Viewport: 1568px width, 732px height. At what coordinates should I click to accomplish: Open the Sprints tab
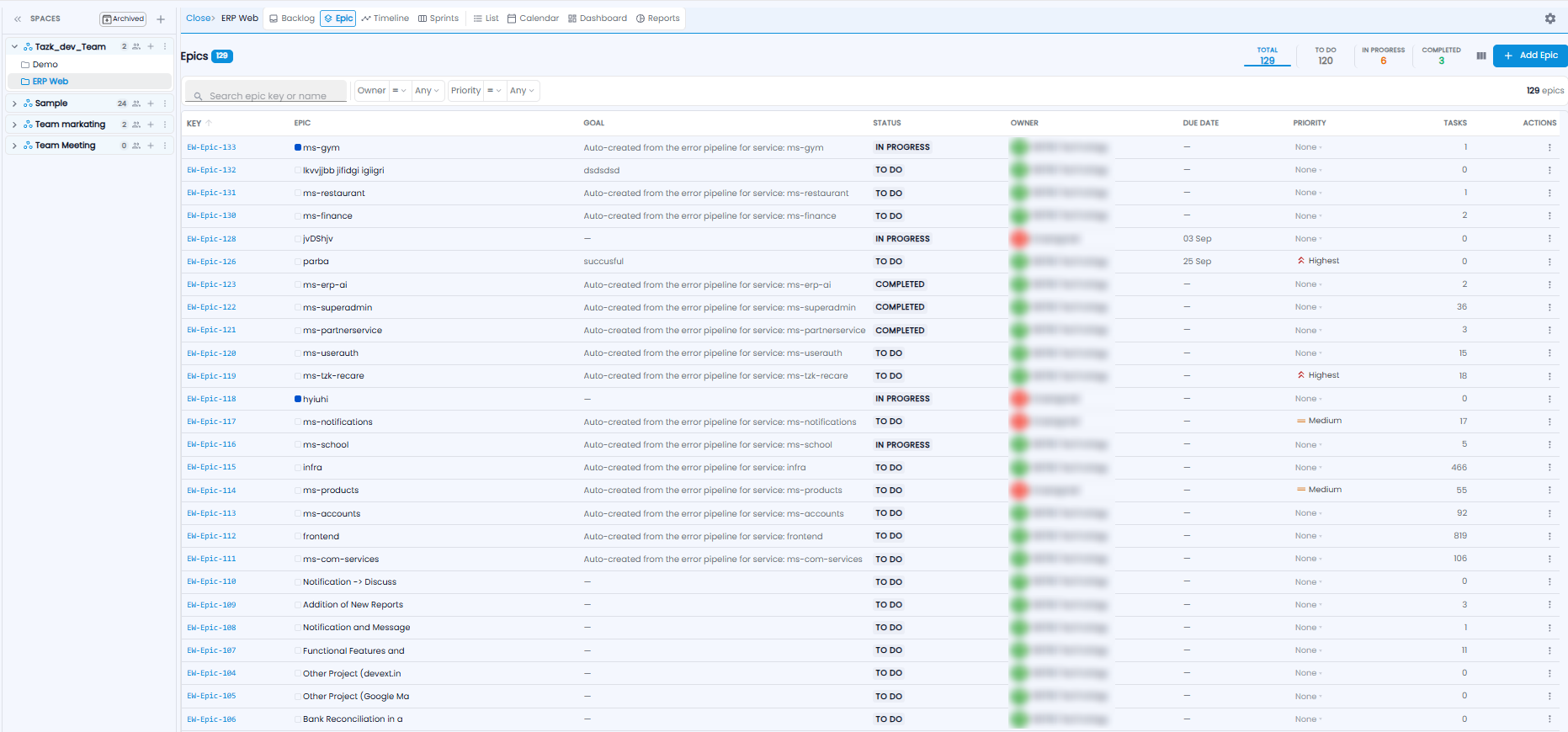pos(439,19)
